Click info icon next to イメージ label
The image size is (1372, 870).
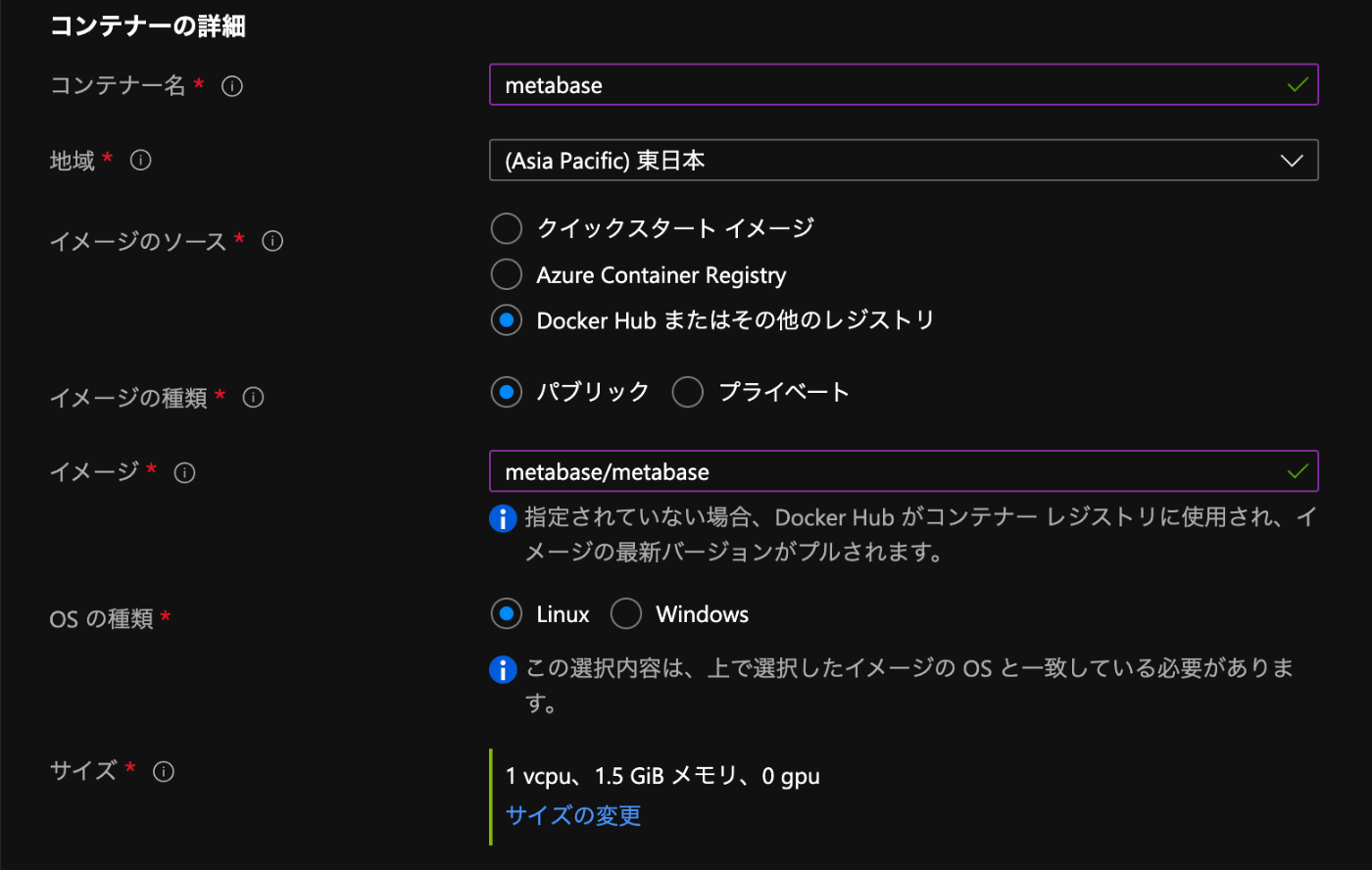tap(184, 473)
